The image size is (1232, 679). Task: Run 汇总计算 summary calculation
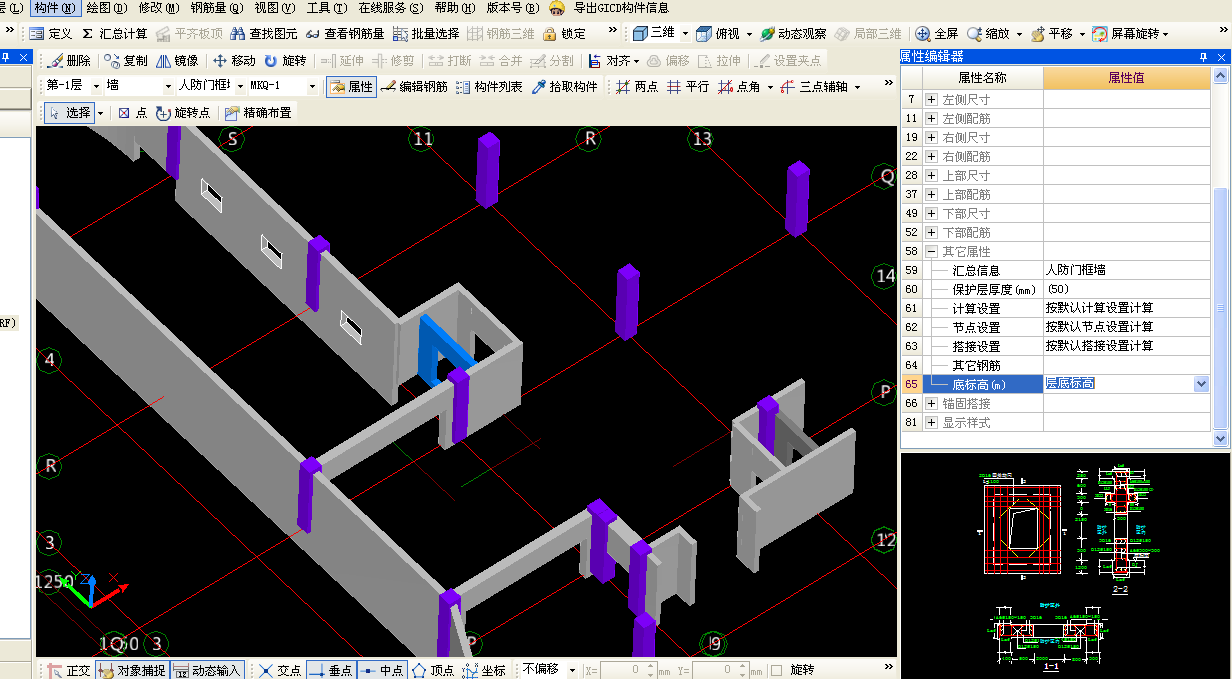[x=114, y=34]
